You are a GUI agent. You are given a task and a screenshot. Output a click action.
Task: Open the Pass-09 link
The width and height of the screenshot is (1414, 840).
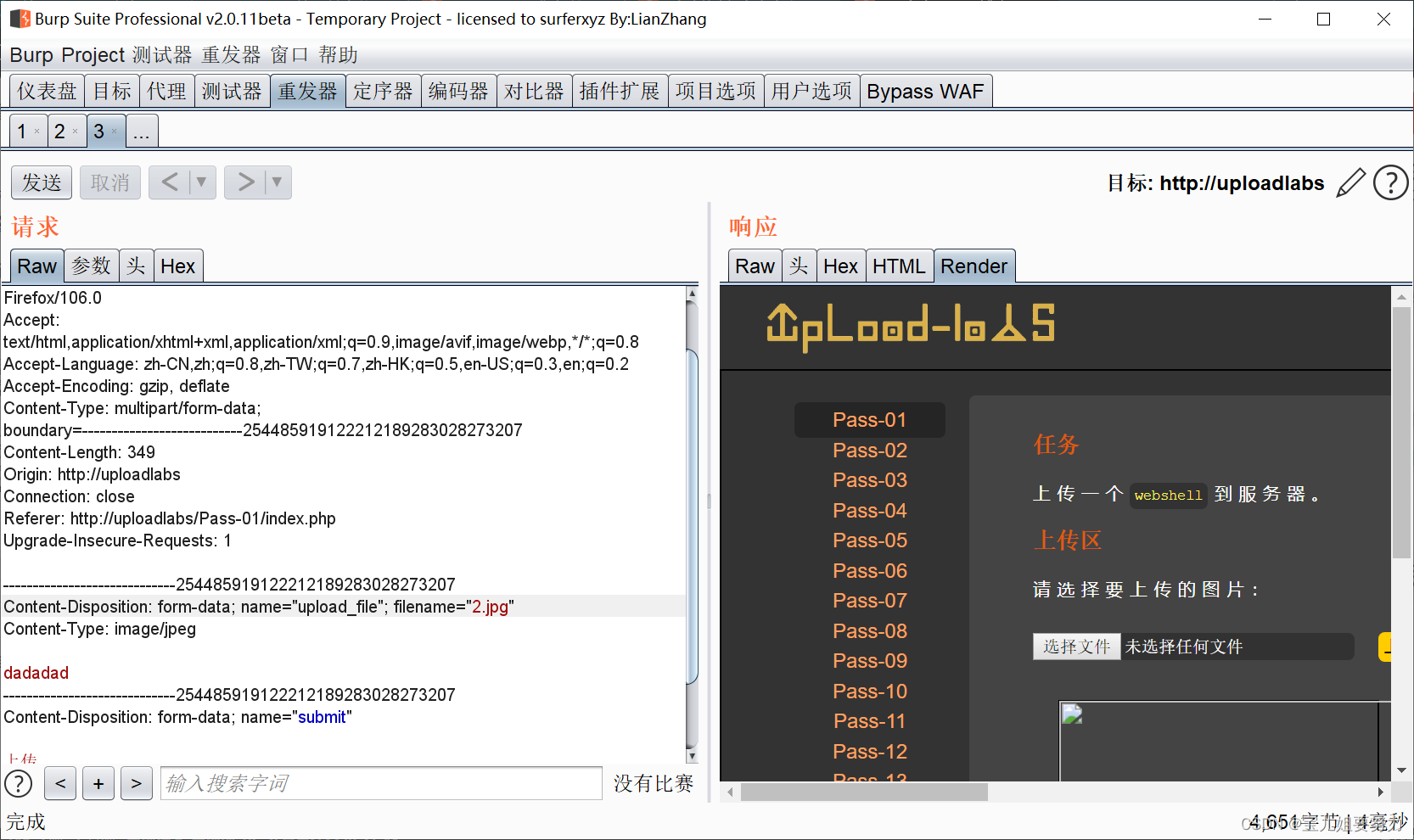(870, 660)
